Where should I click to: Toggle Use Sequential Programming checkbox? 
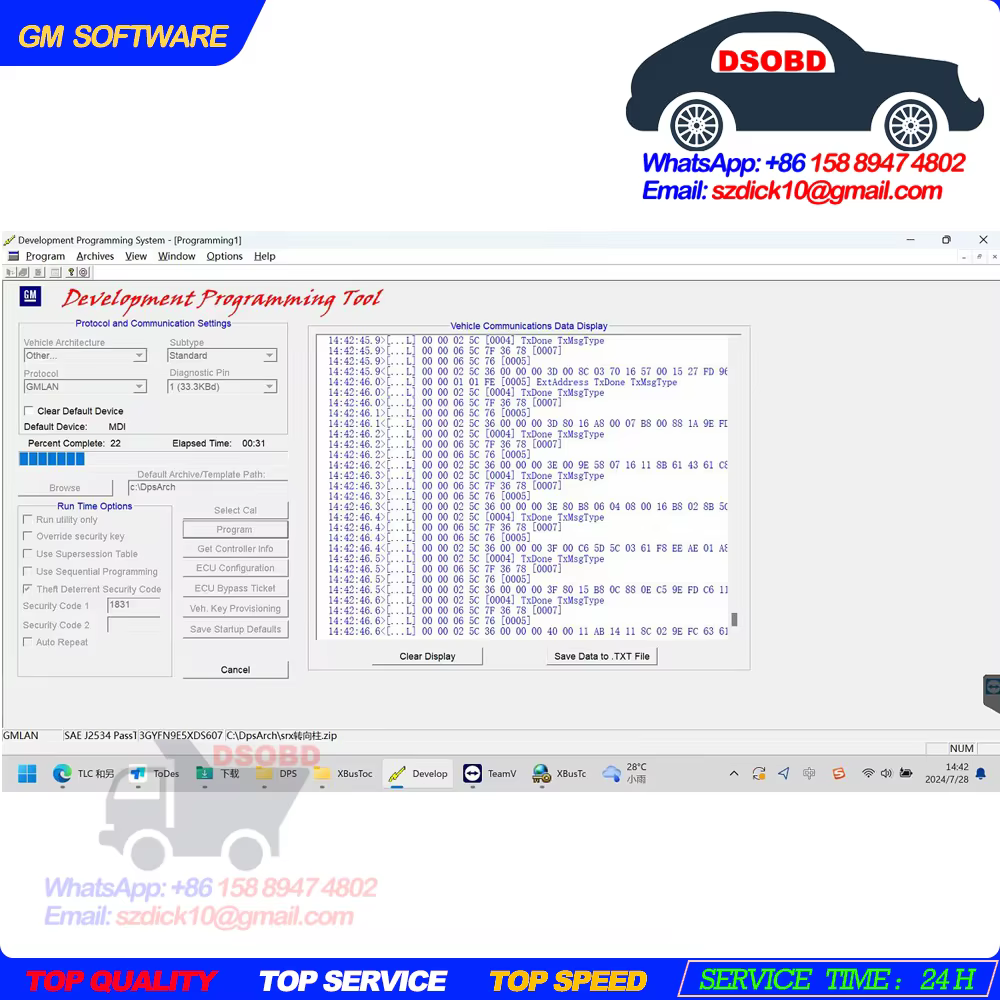(27, 571)
